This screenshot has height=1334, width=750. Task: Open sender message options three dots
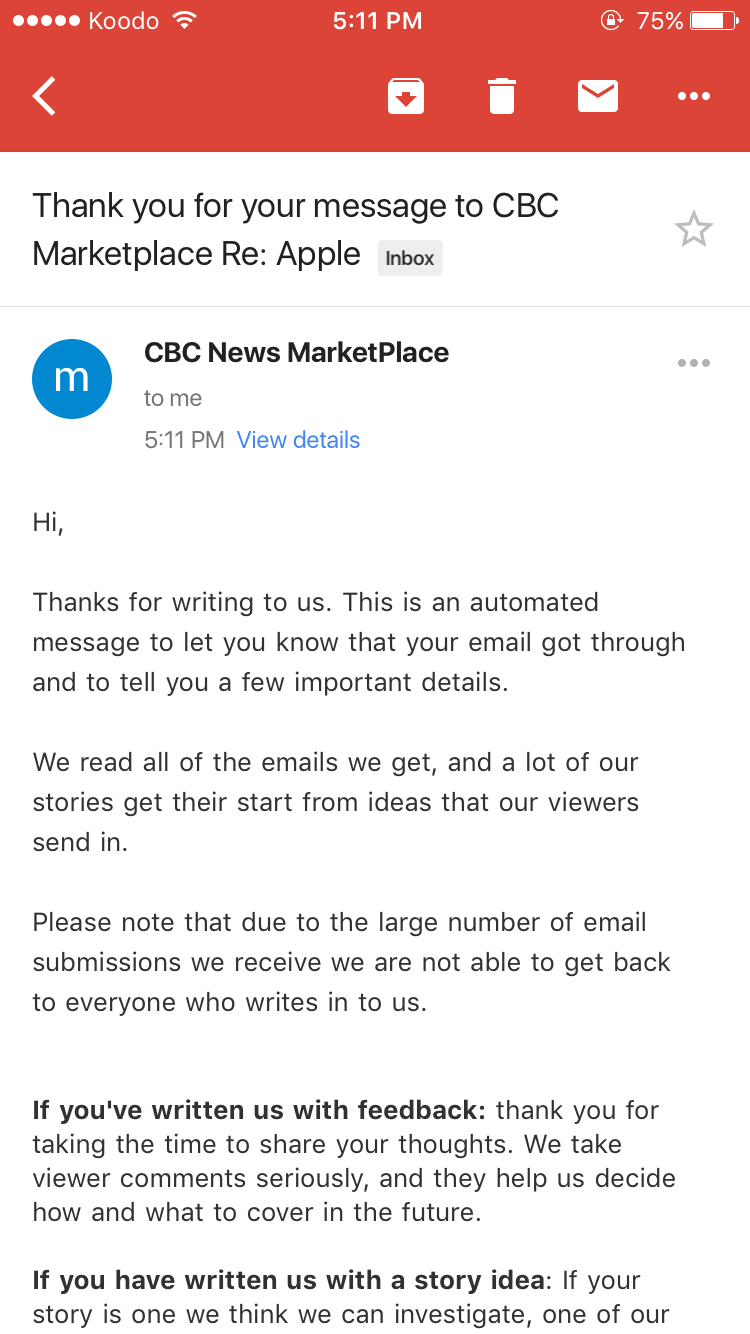click(x=693, y=363)
